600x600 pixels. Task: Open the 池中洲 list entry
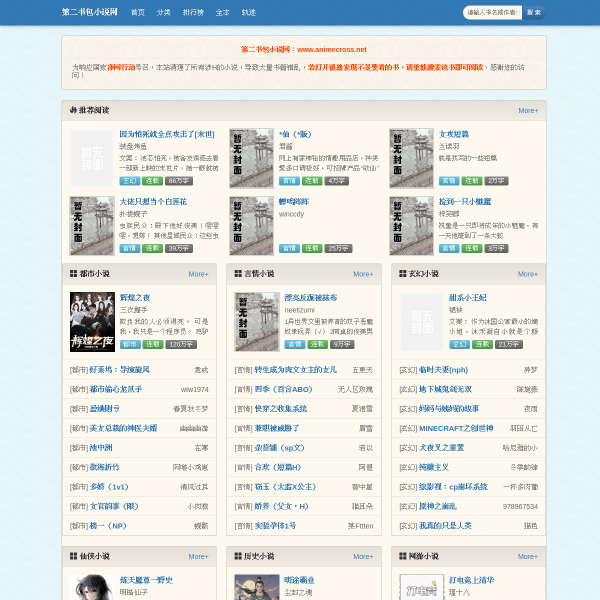pos(101,448)
